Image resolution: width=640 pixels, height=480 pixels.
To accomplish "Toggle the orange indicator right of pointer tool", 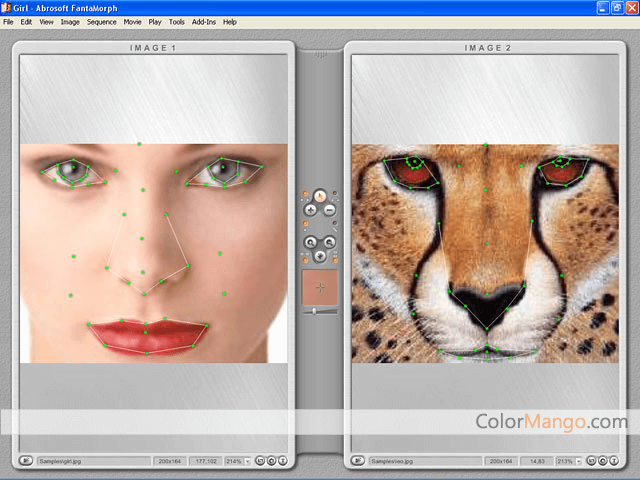I will (336, 194).
